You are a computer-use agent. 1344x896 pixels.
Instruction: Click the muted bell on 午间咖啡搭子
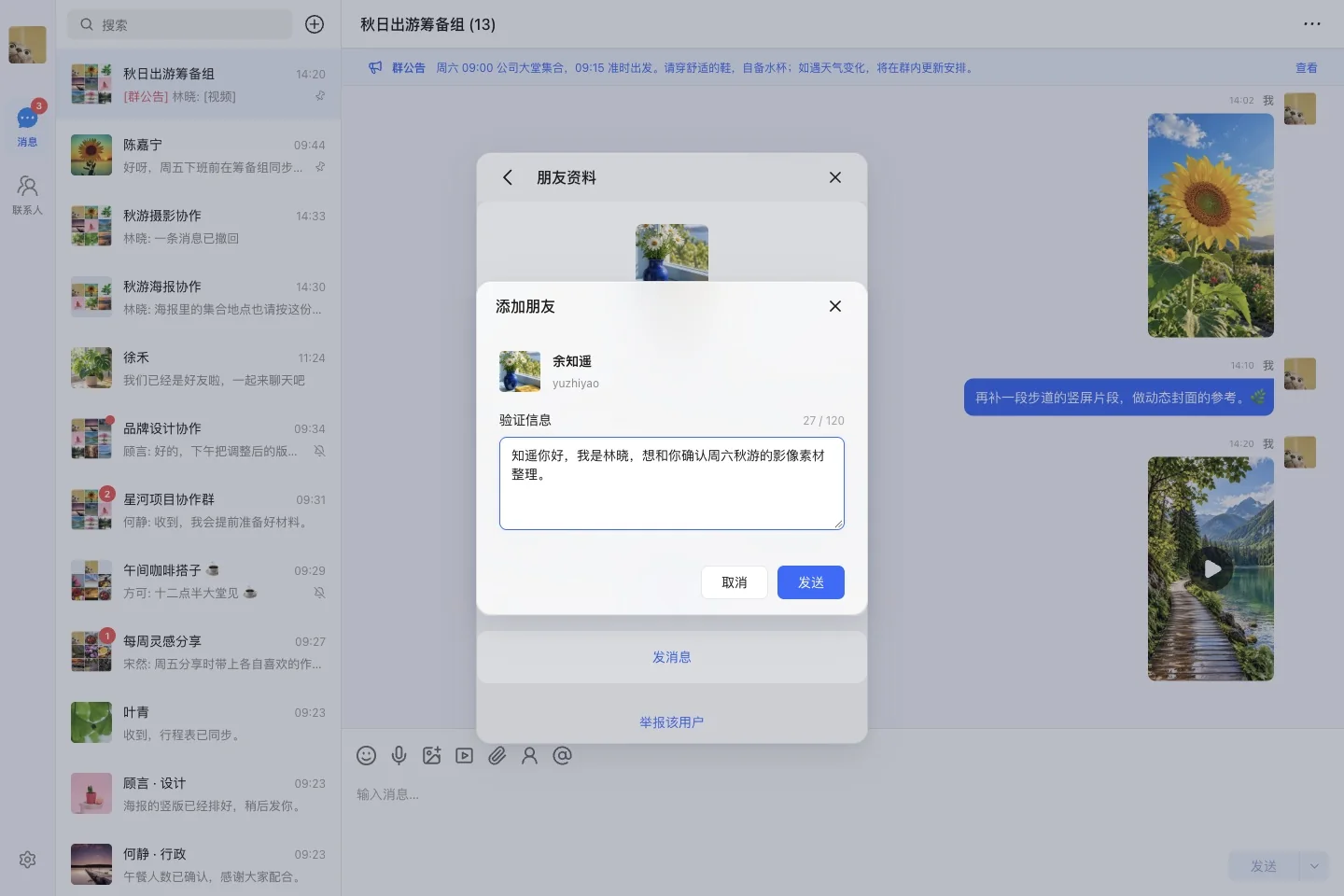tap(319, 593)
